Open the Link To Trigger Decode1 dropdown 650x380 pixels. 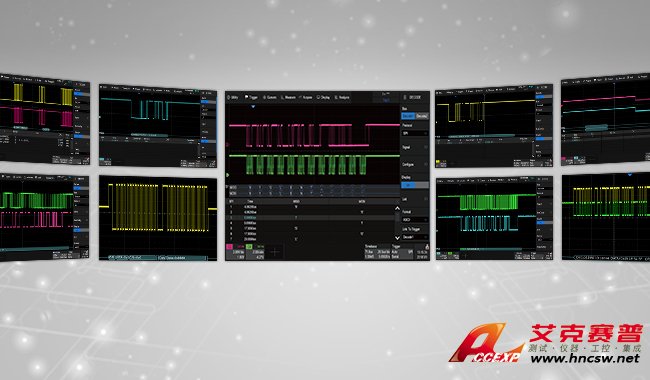pos(415,237)
